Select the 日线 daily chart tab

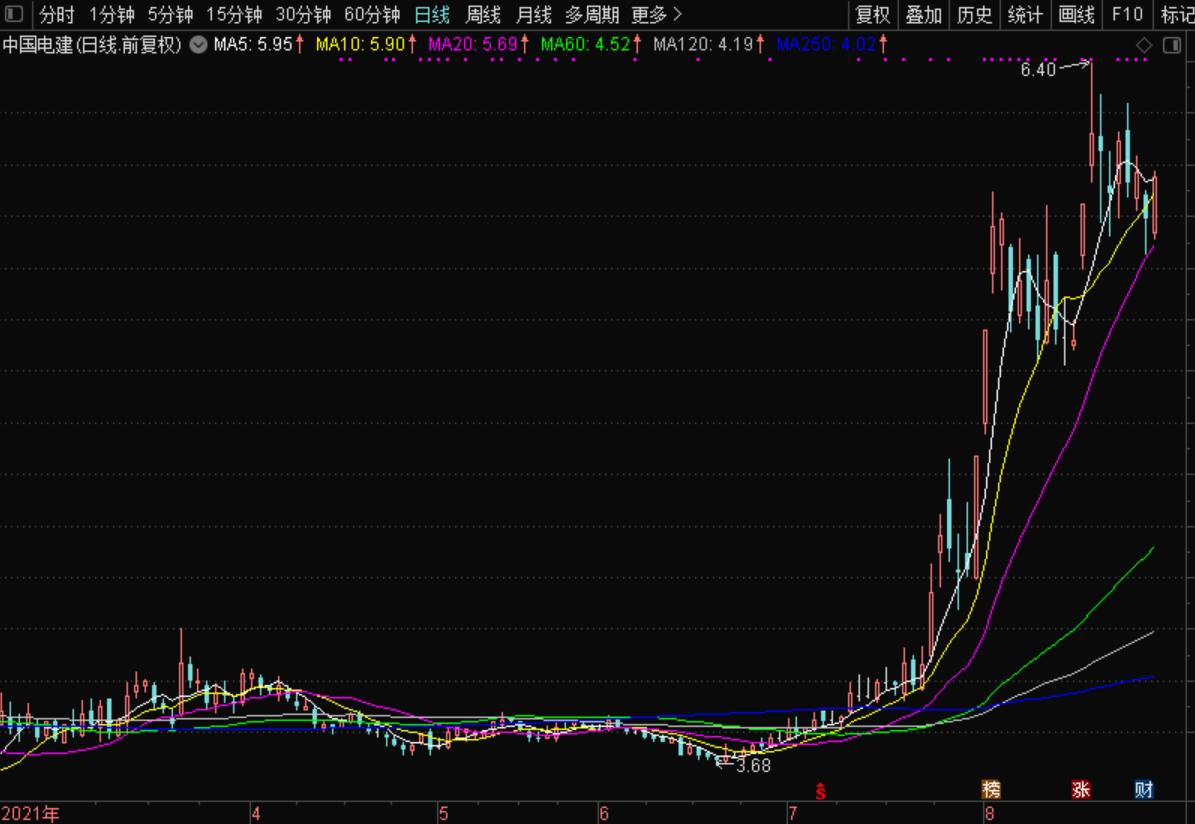coord(433,14)
